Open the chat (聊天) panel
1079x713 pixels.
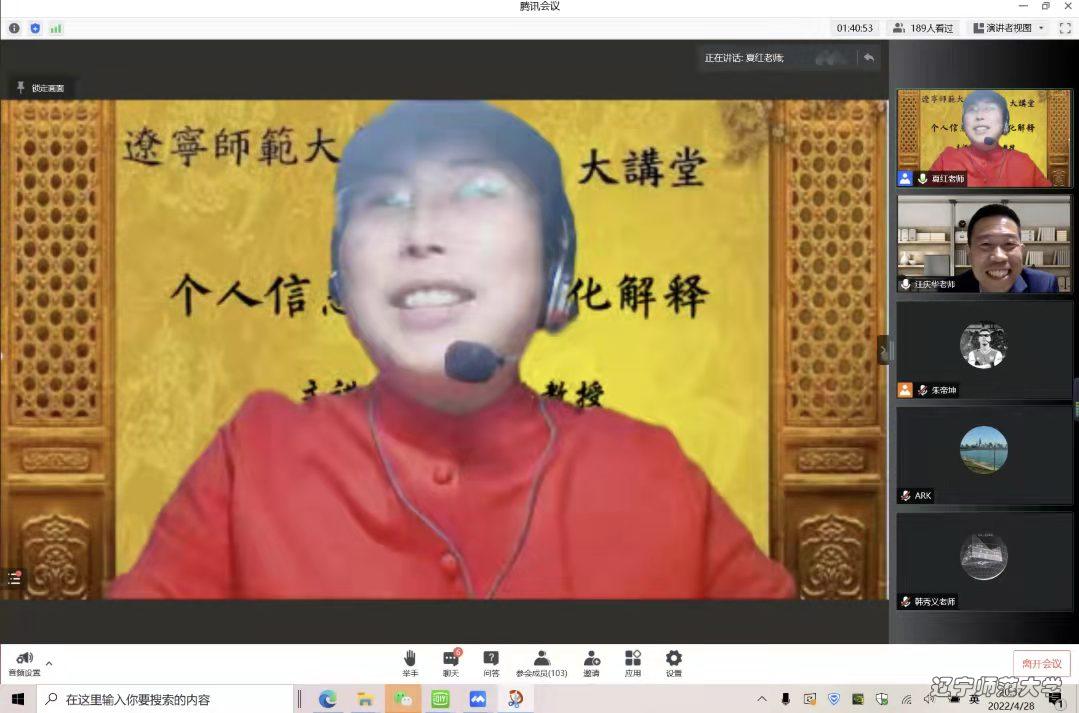tap(451, 661)
